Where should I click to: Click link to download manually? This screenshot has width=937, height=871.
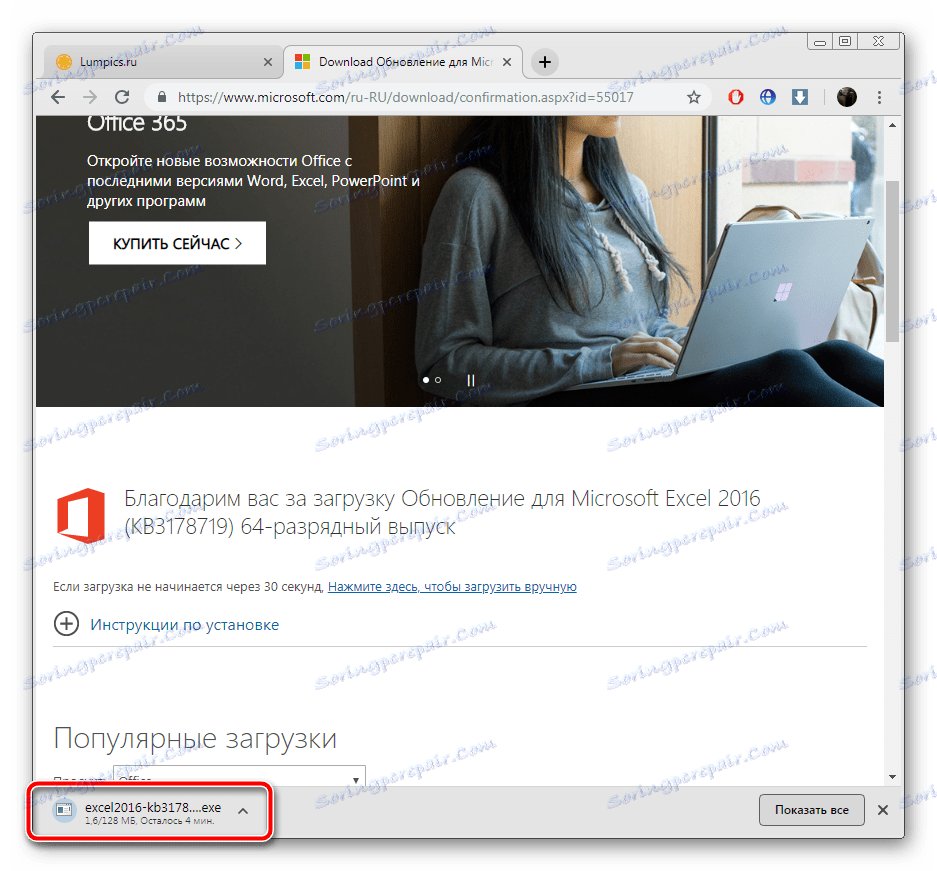pos(452,587)
